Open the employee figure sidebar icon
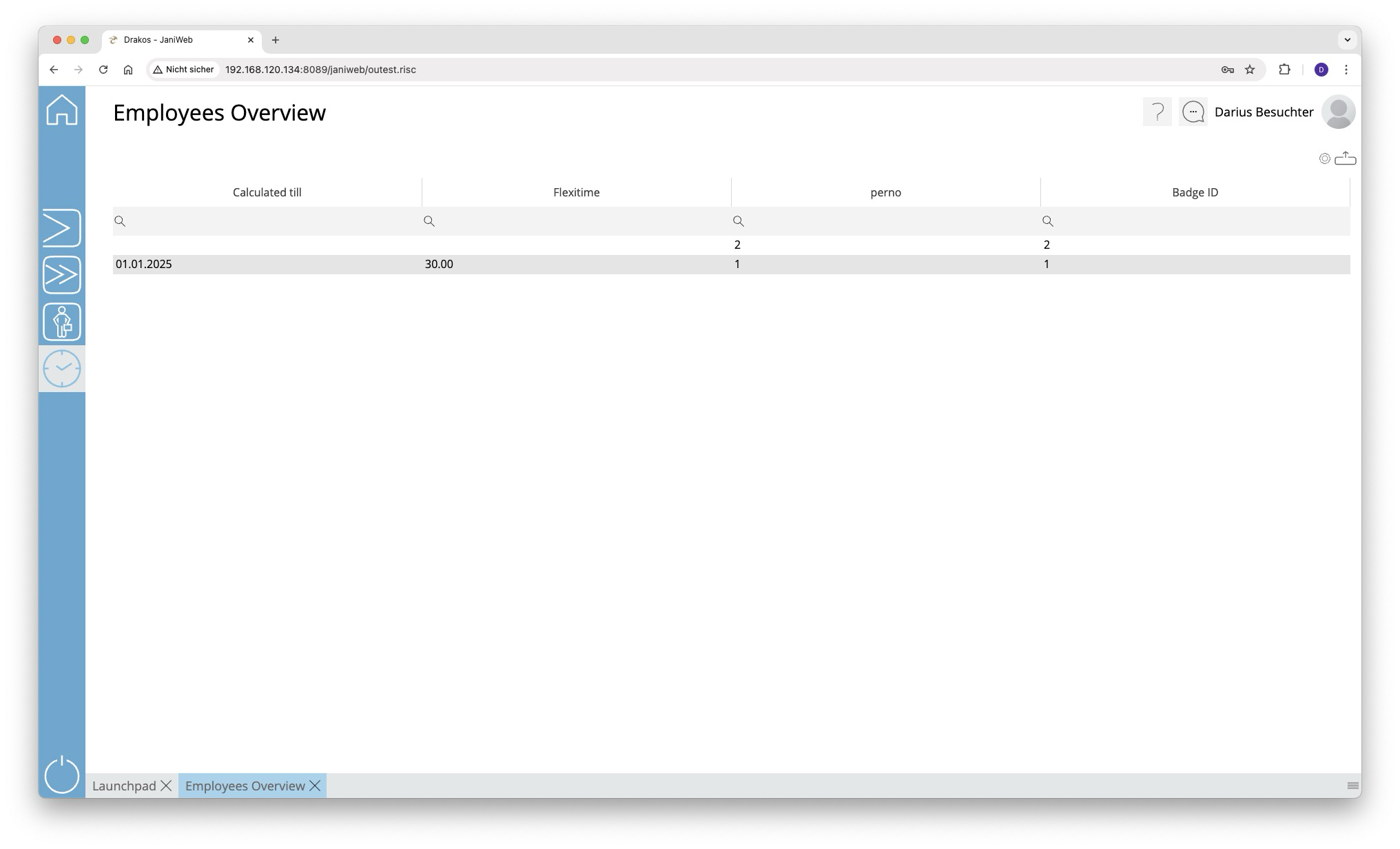The width and height of the screenshot is (1400, 849). coord(62,322)
